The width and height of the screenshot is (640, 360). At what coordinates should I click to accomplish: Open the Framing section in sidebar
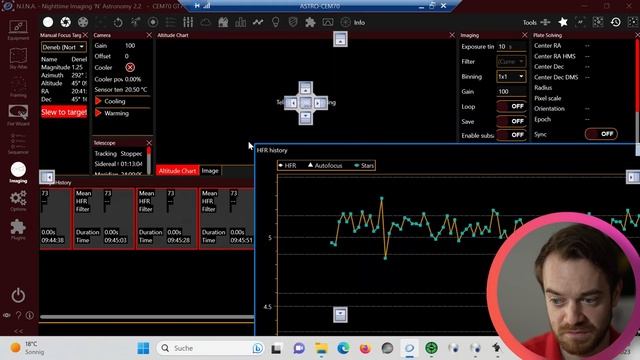tap(18, 87)
